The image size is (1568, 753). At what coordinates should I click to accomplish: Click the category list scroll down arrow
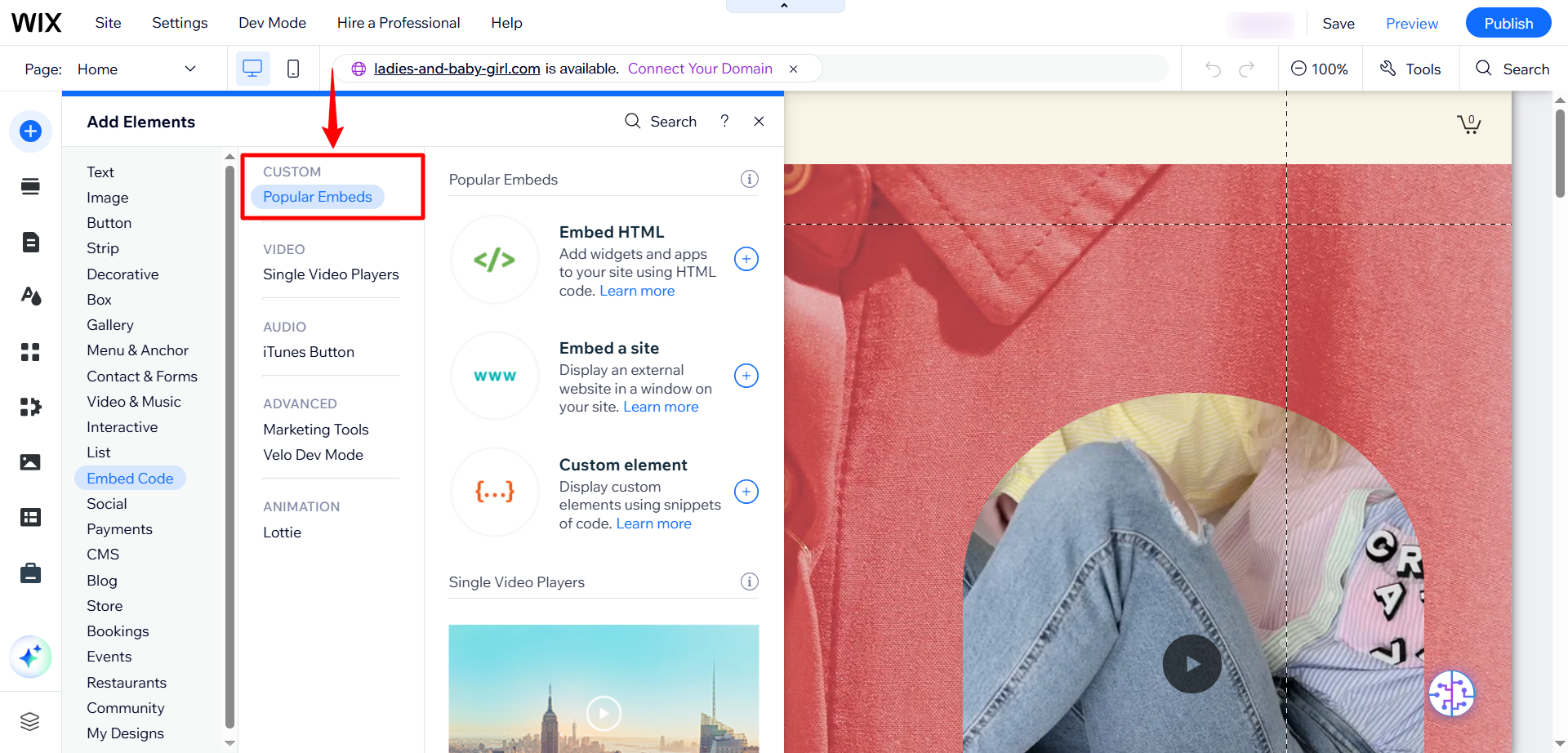coord(230,743)
